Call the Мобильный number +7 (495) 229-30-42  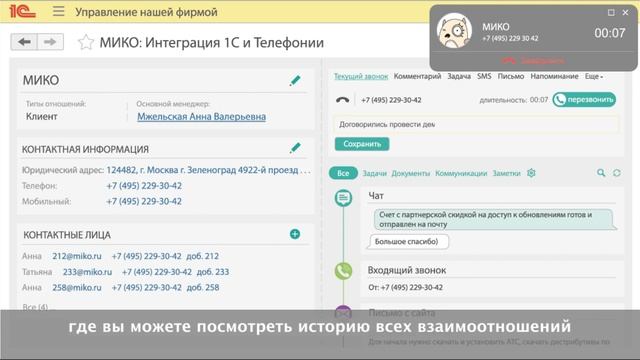pyautogui.click(x=144, y=201)
